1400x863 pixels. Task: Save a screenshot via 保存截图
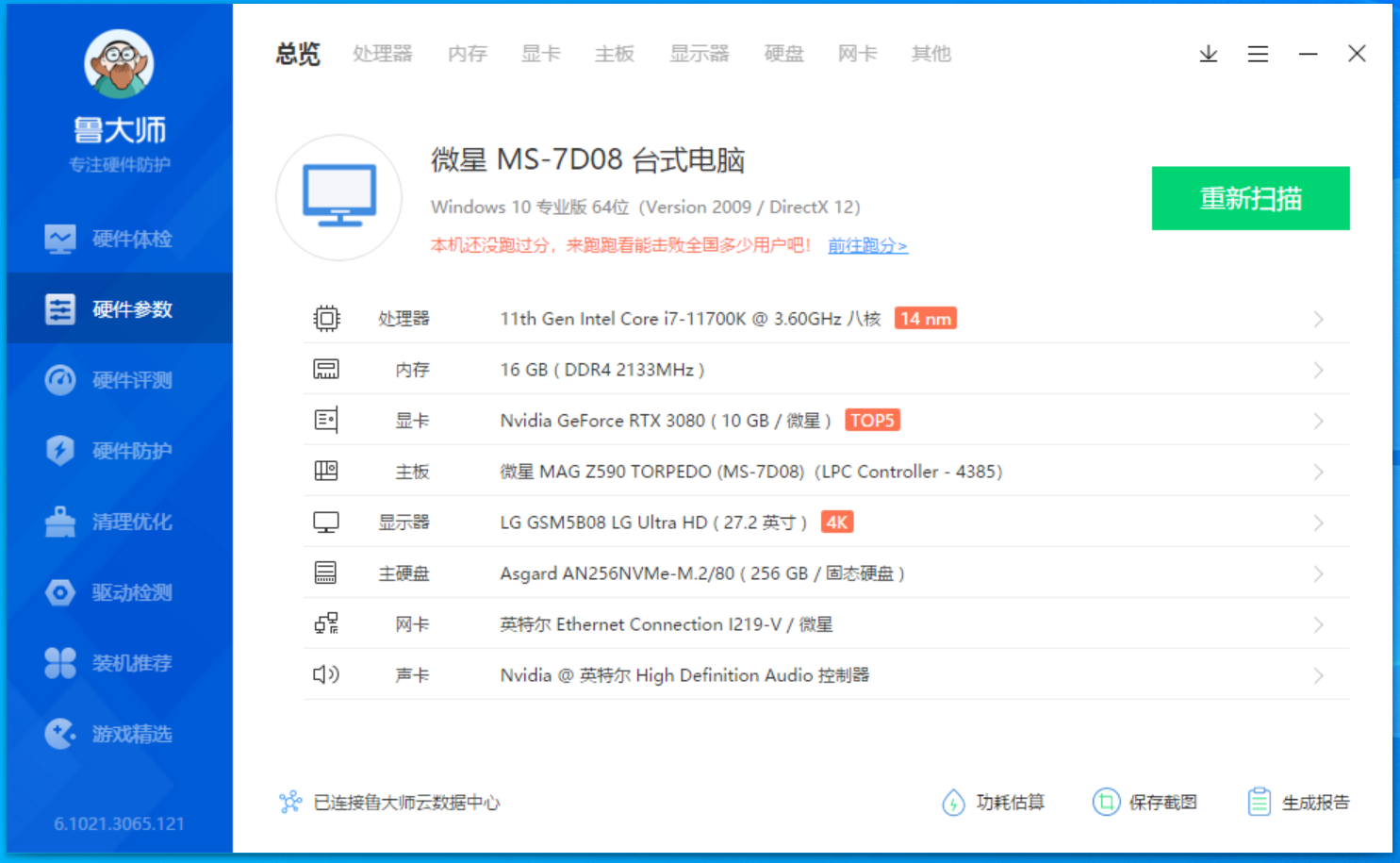click(1145, 802)
